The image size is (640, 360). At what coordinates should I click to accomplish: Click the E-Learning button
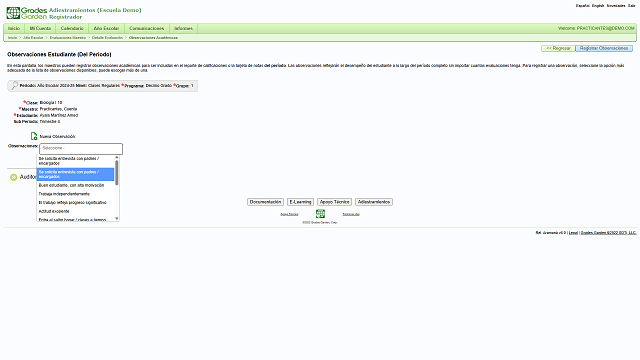(300, 202)
